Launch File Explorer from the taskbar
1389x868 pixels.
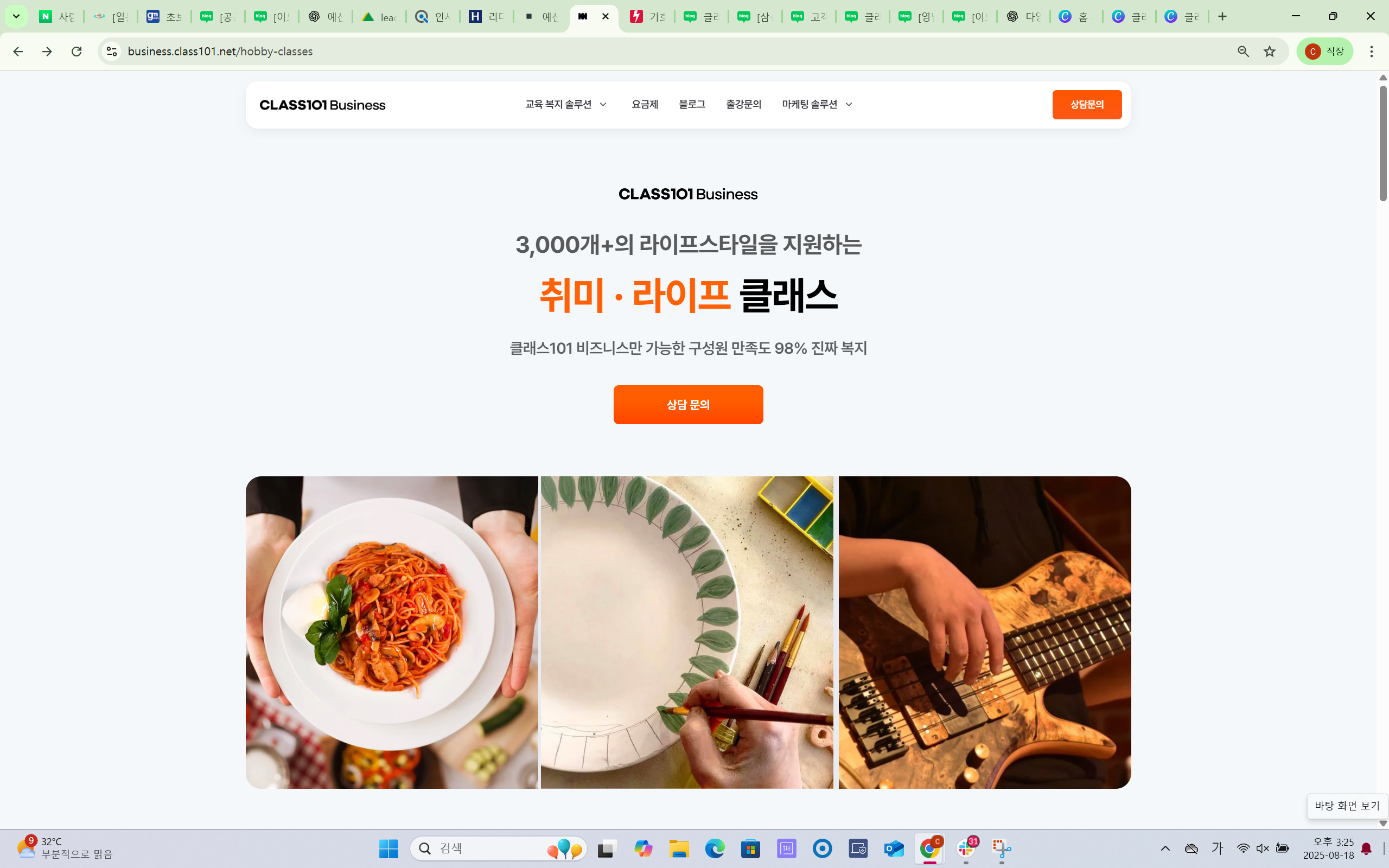679,848
